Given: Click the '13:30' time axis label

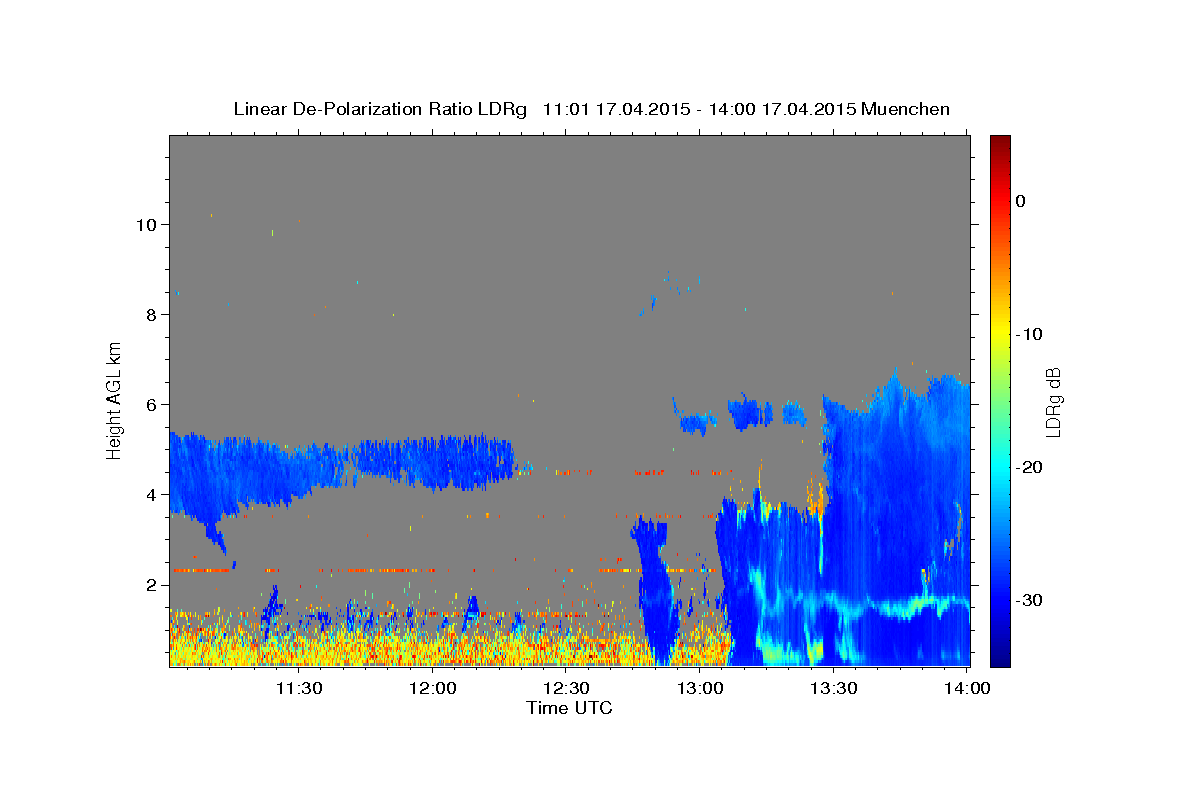Looking at the screenshot, I should [x=834, y=688].
